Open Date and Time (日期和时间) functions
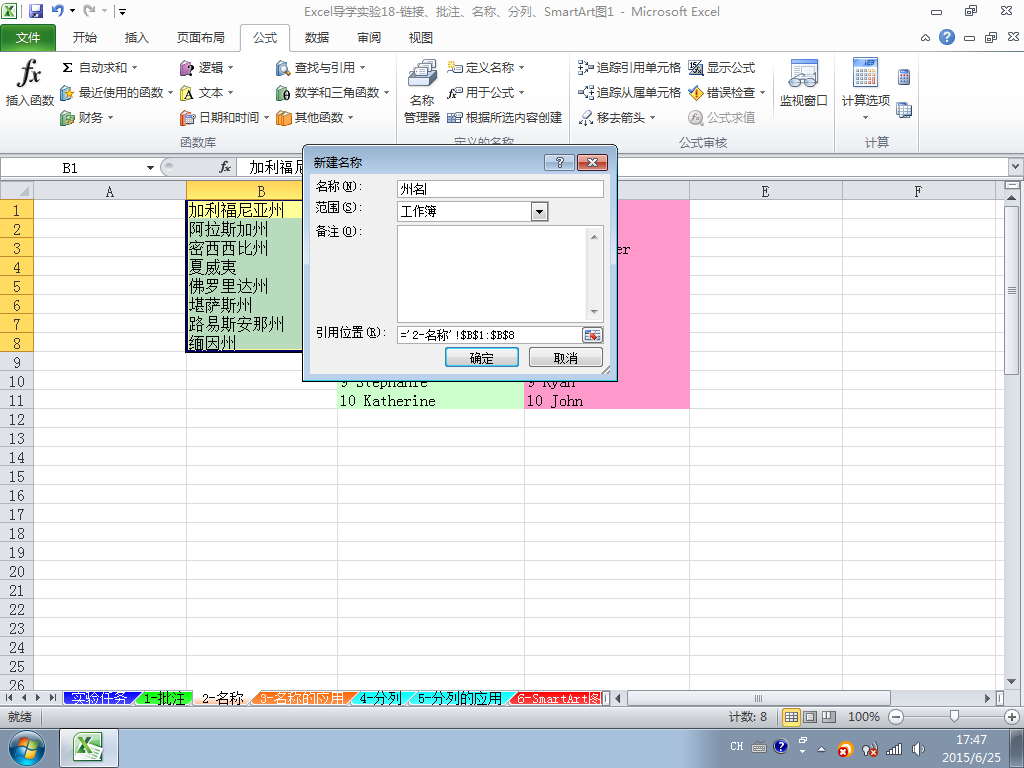This screenshot has height=768, width=1024. click(x=224, y=118)
